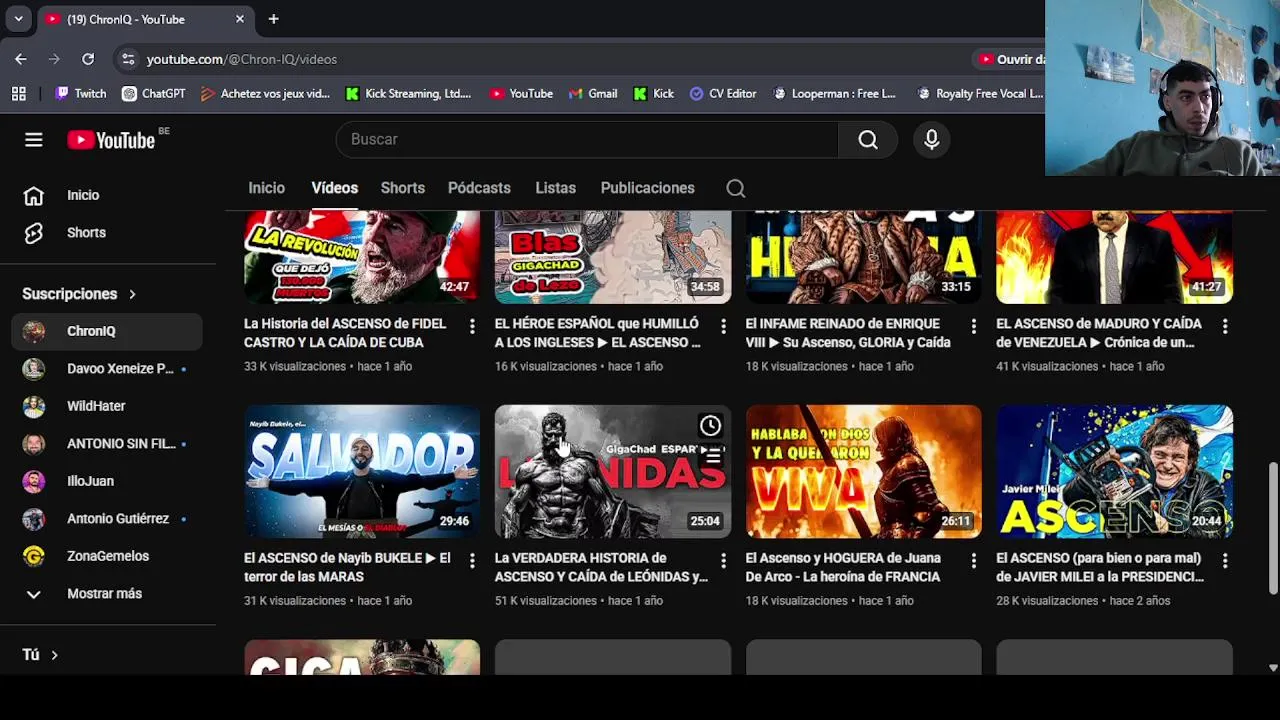1280x720 pixels.
Task: Go to Inicio in sidebar
Action: pos(108,195)
